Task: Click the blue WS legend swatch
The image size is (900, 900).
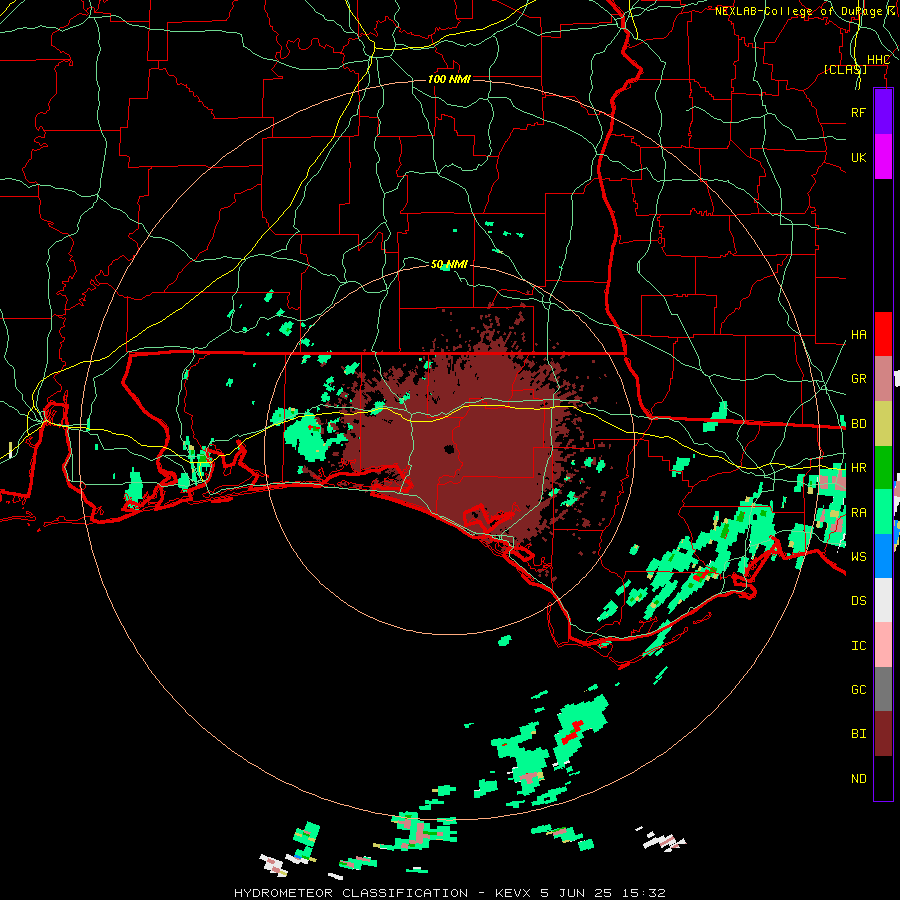Action: pos(883,556)
